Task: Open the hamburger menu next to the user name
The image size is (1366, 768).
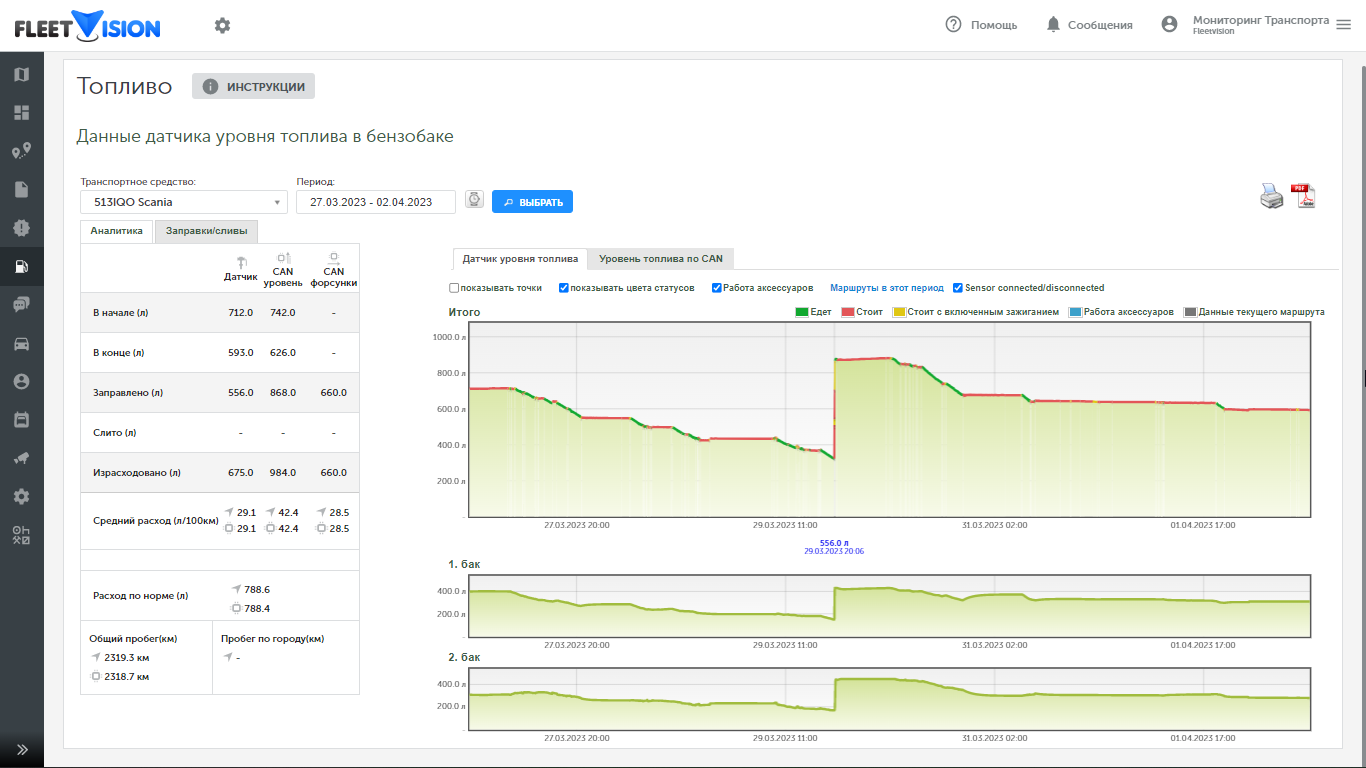Action: (x=1343, y=24)
